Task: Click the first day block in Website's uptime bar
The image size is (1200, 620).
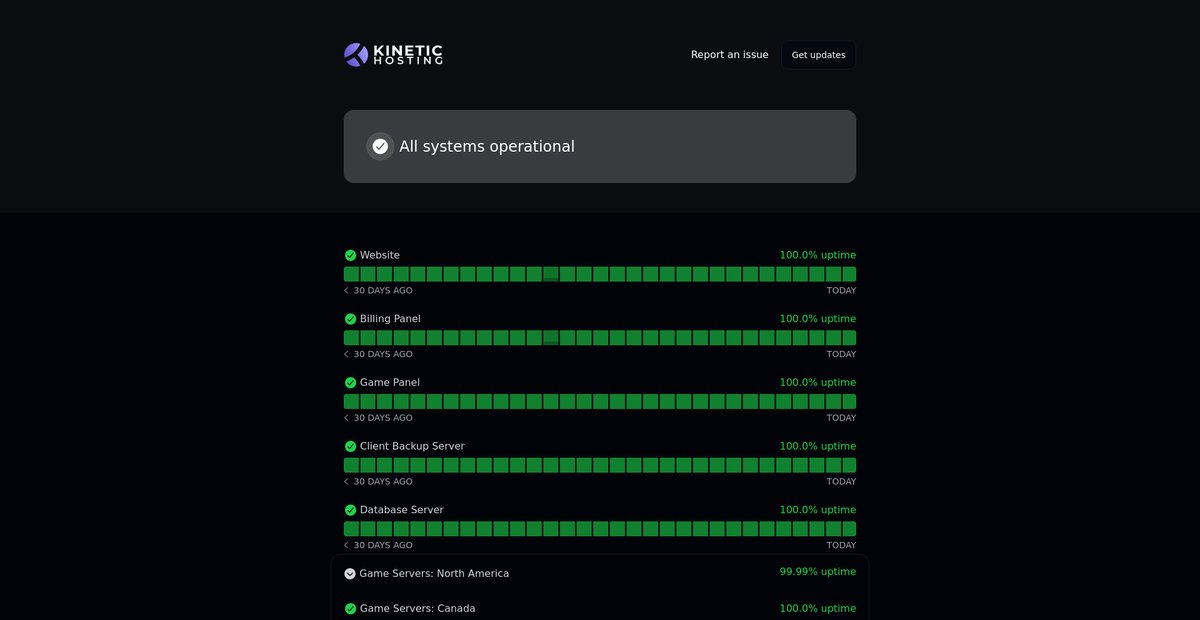Action: point(351,274)
